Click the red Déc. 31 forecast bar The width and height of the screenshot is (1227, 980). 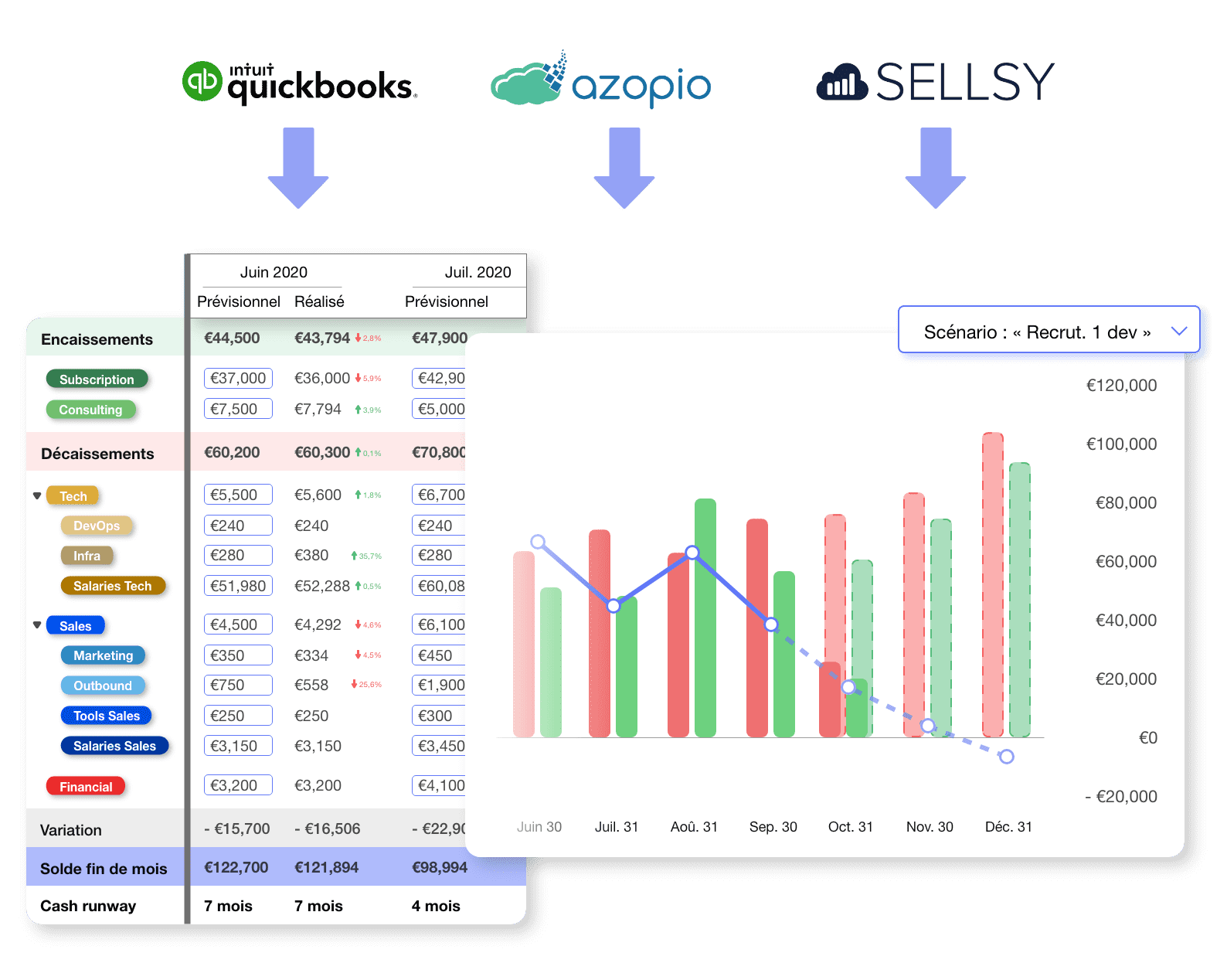[x=993, y=584]
